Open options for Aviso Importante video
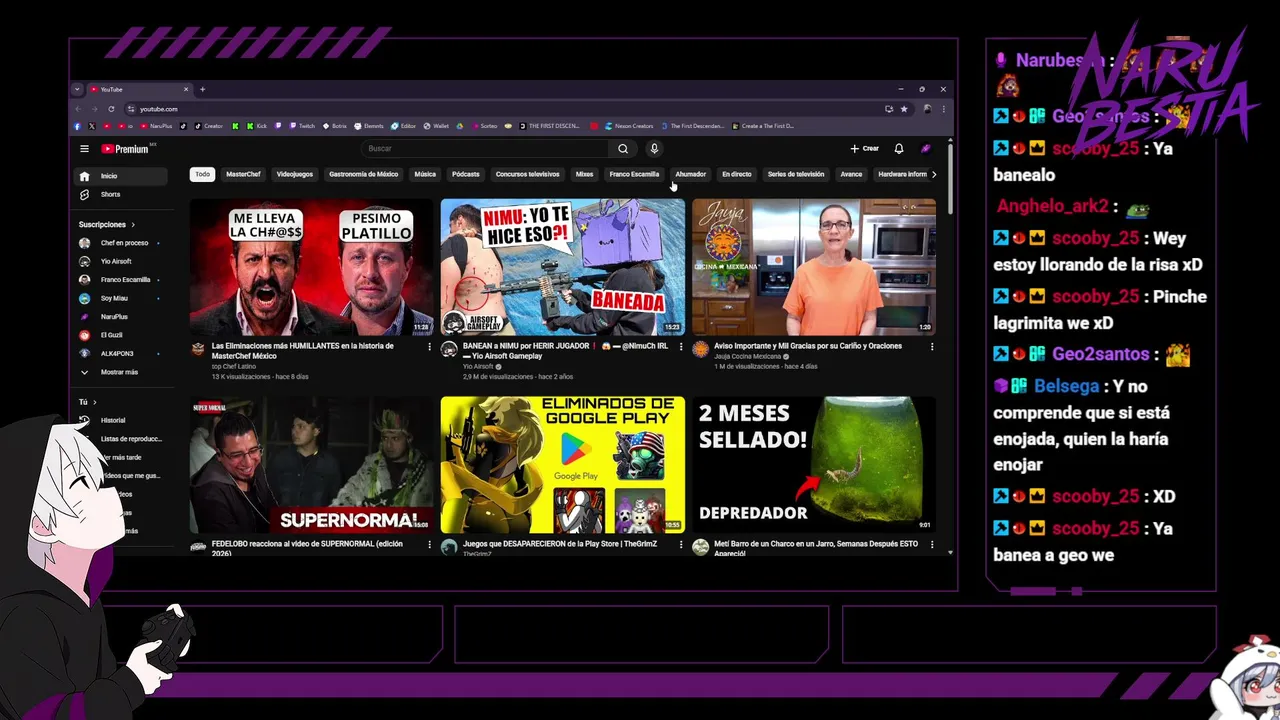Image resolution: width=1280 pixels, height=720 pixels. pos(932,347)
